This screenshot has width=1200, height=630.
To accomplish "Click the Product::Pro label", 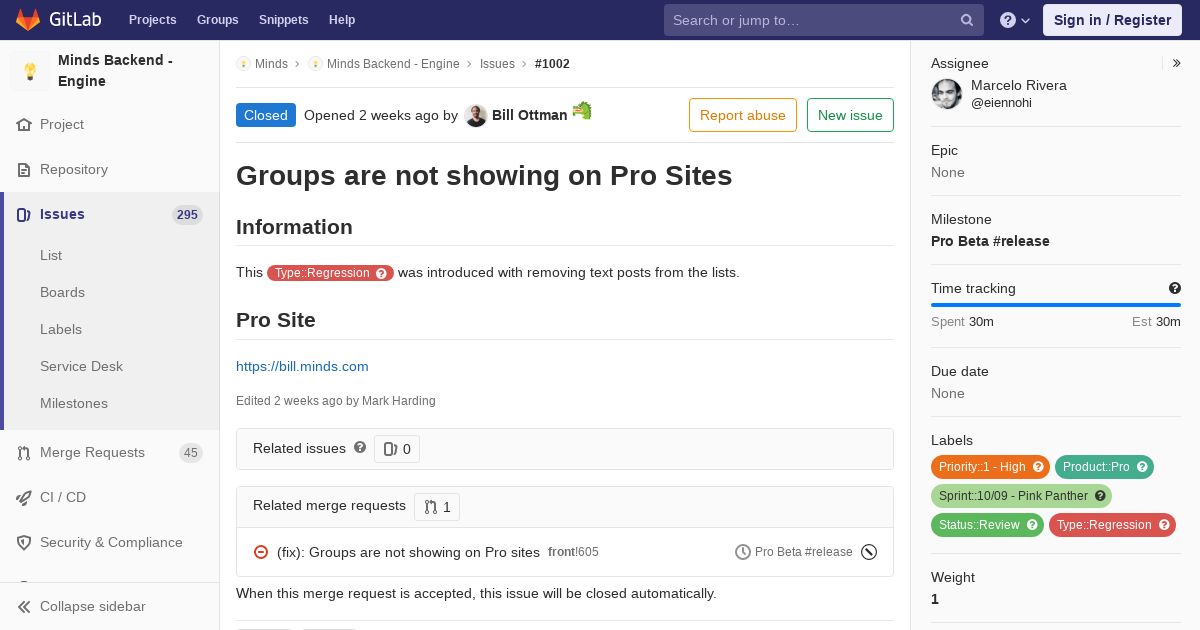I will click(1104, 467).
